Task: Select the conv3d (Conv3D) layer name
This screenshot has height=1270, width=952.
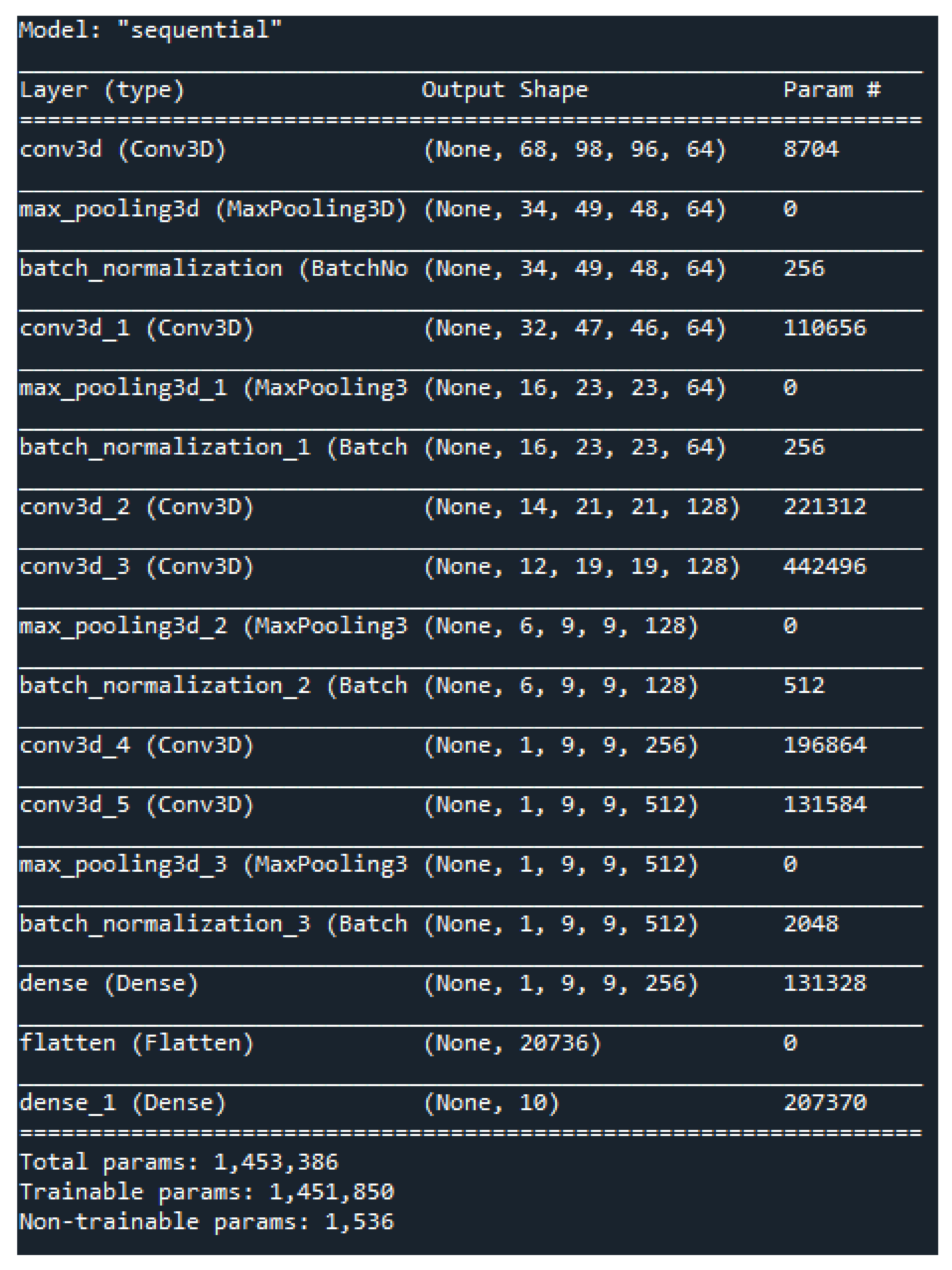Action: pos(123,150)
